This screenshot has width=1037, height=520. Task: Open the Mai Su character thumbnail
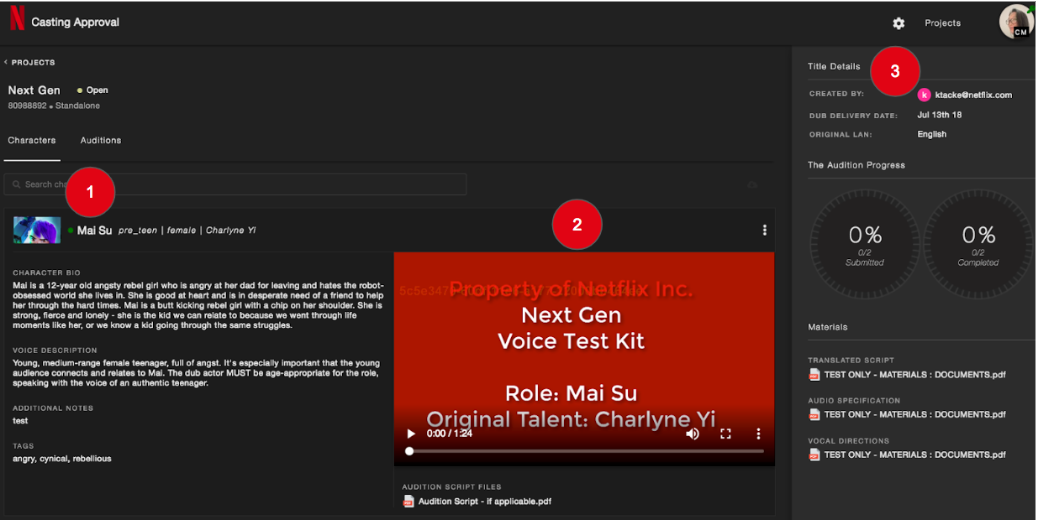point(37,230)
